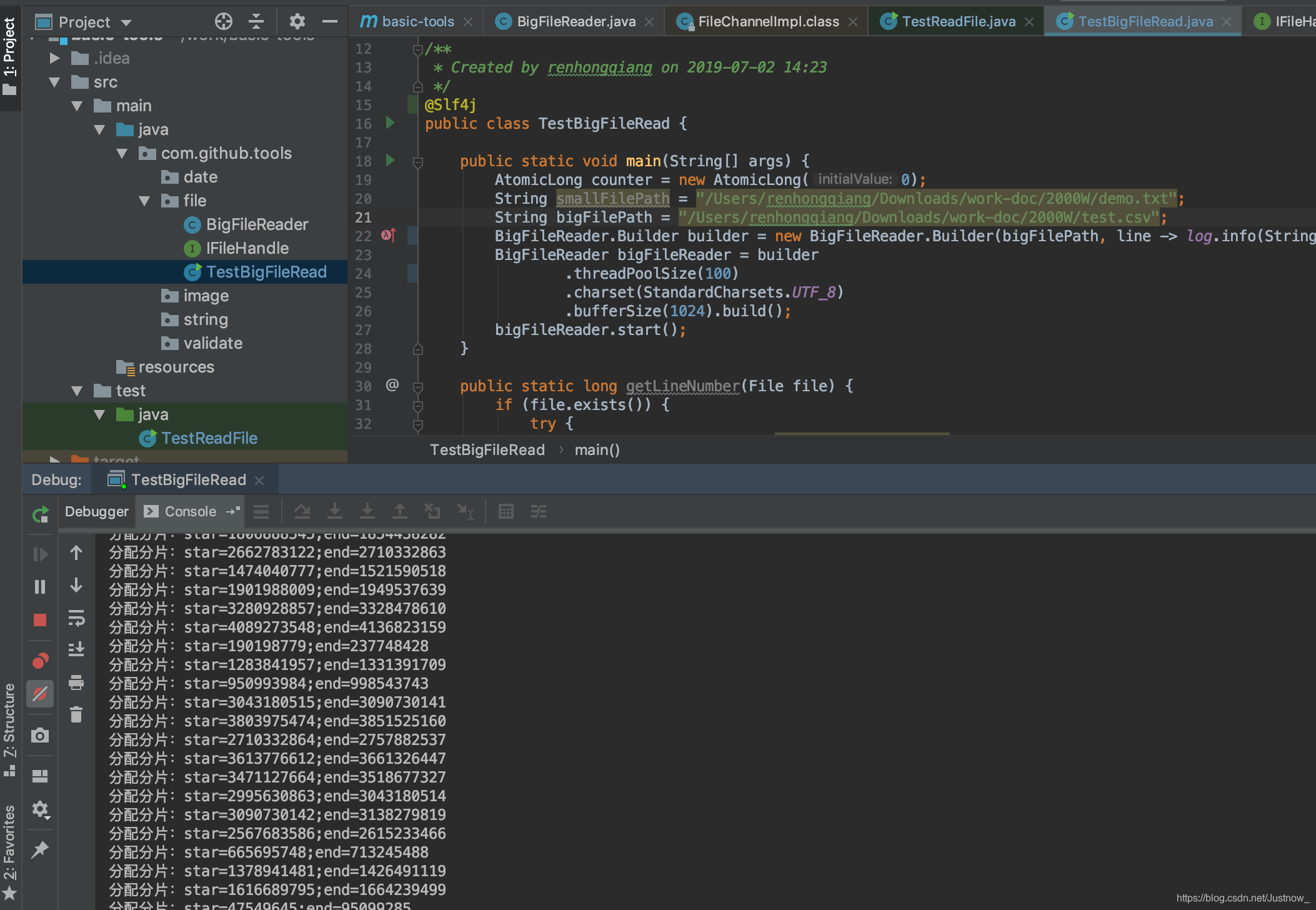Open Project panel gear settings
This screenshot has height=910, width=1316.
tap(297, 22)
